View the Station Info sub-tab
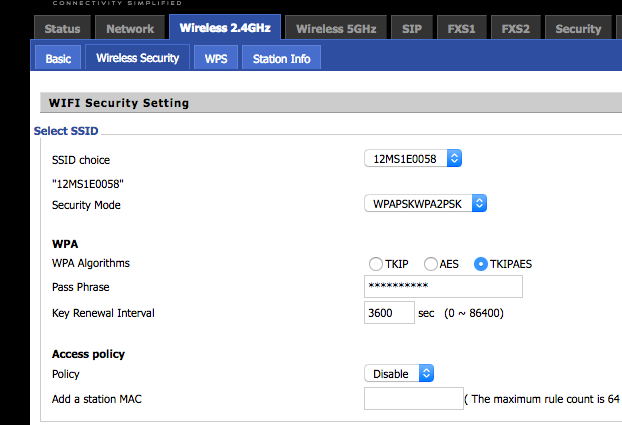 [281, 59]
